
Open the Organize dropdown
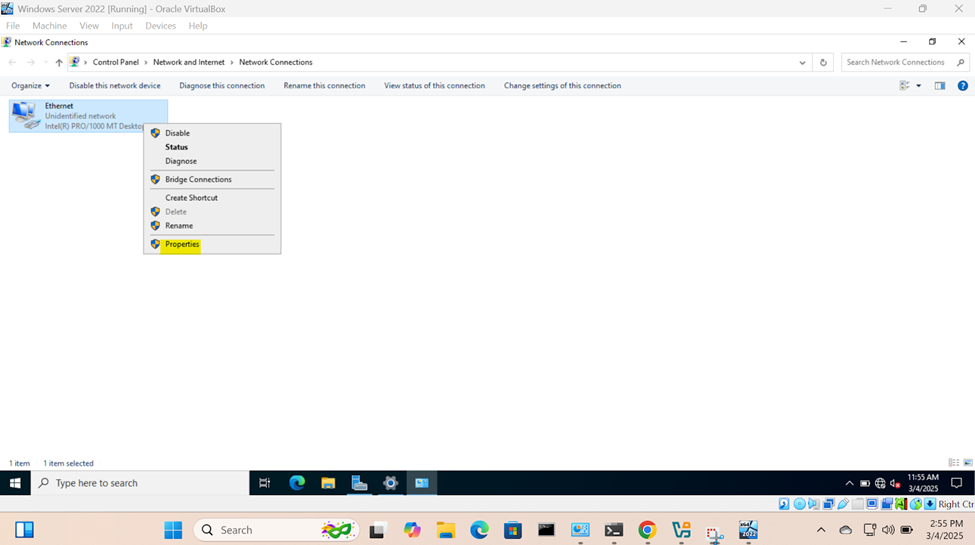(x=30, y=86)
